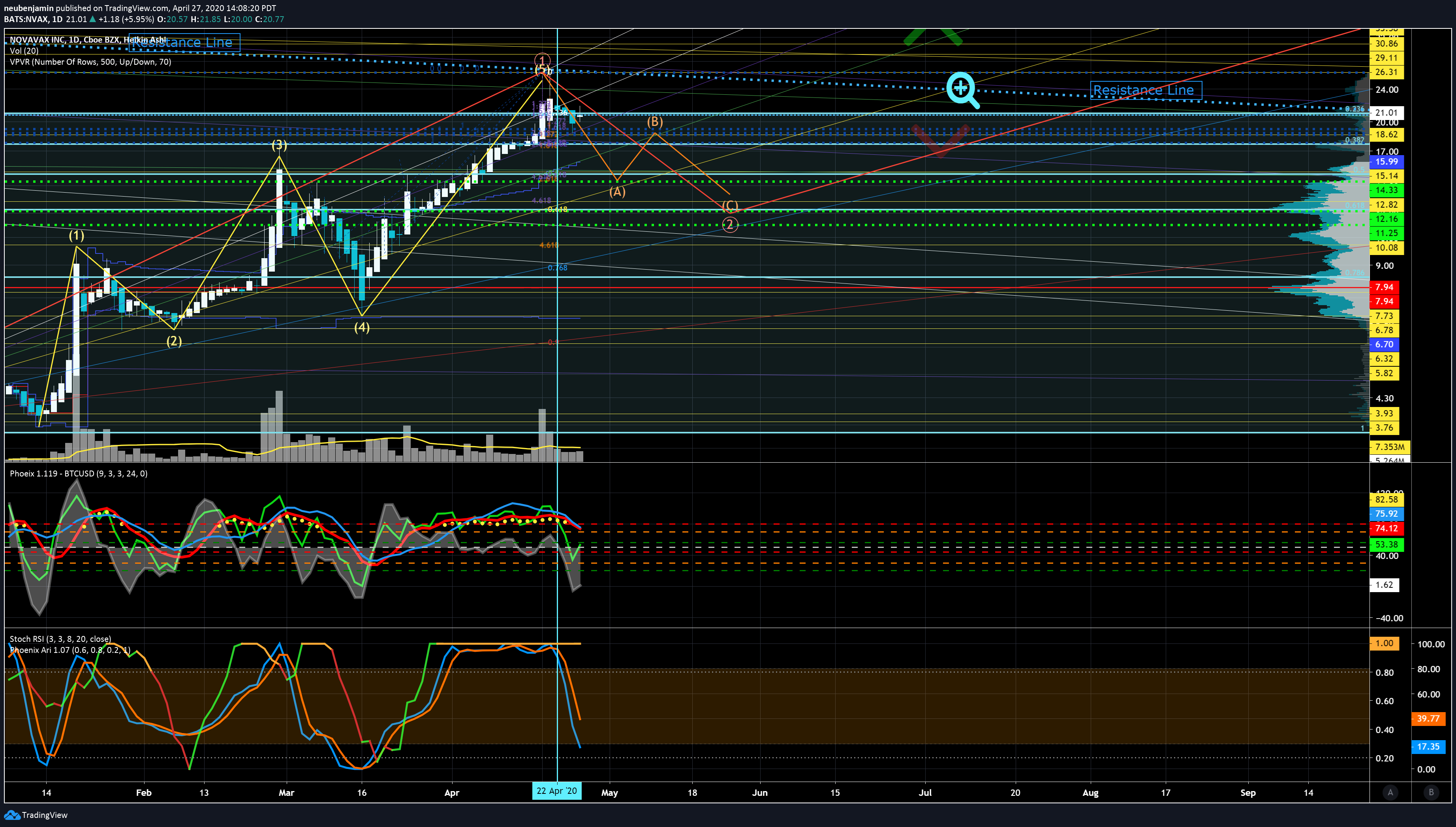Click the 0.236 Fibonacci level label
1456x827 pixels.
(x=1354, y=109)
